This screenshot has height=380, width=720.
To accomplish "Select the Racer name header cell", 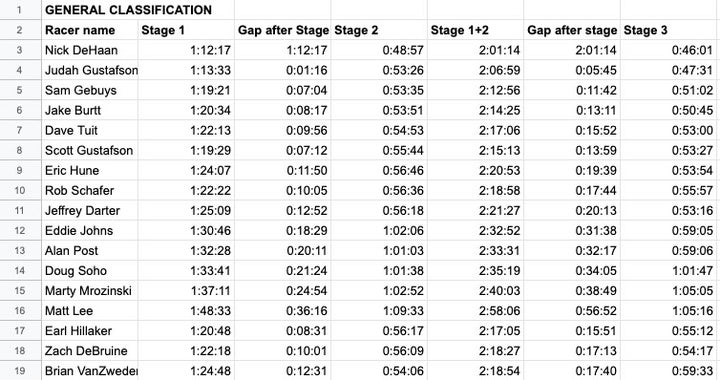I will coord(90,30).
